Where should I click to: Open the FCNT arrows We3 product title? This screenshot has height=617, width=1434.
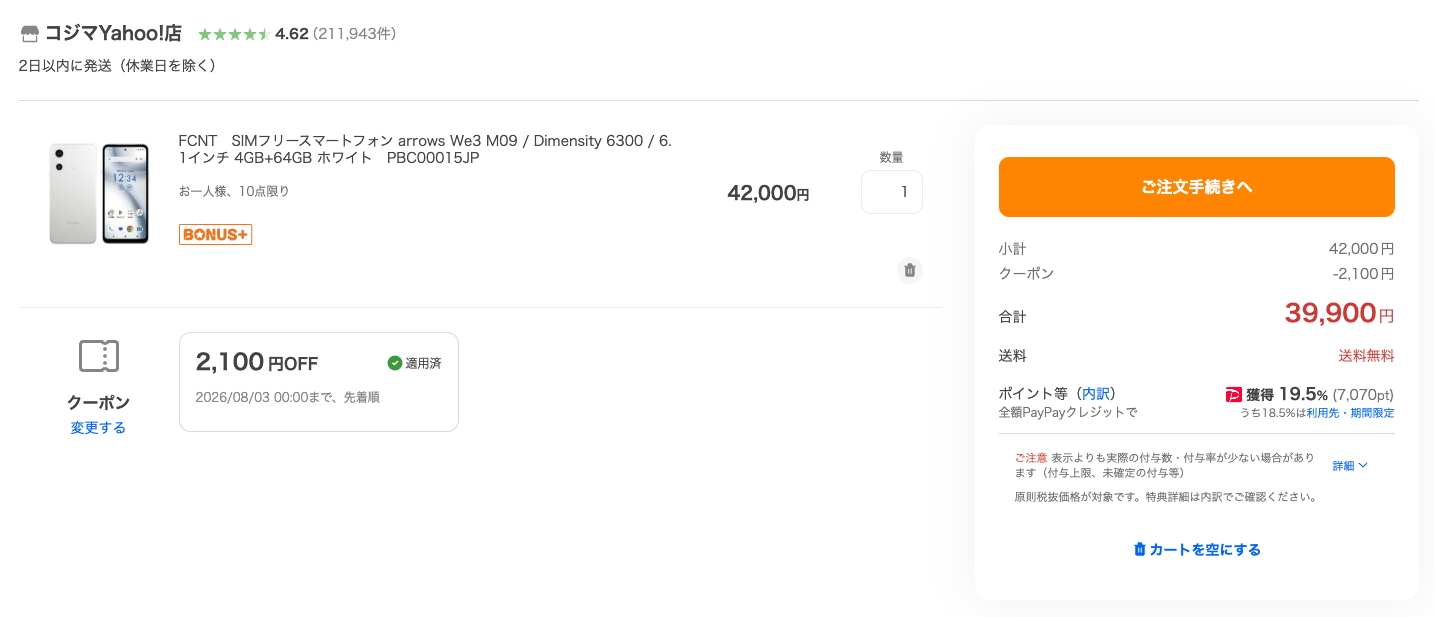coord(425,149)
